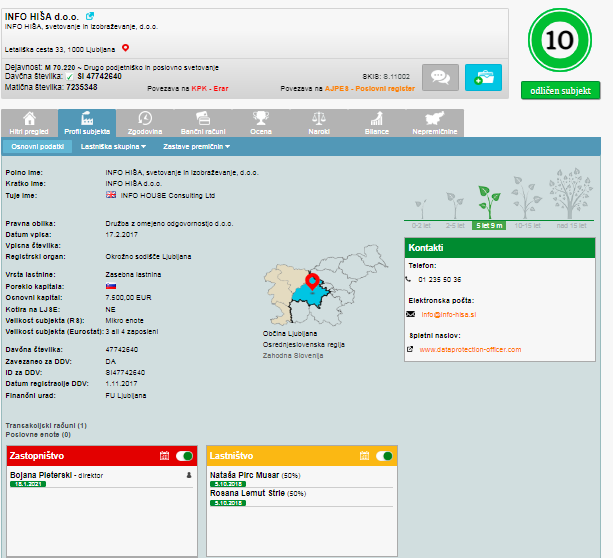This screenshot has width=613, height=558.
Task: Click the calendar icon in the Lastništvo header
Action: tap(365, 456)
